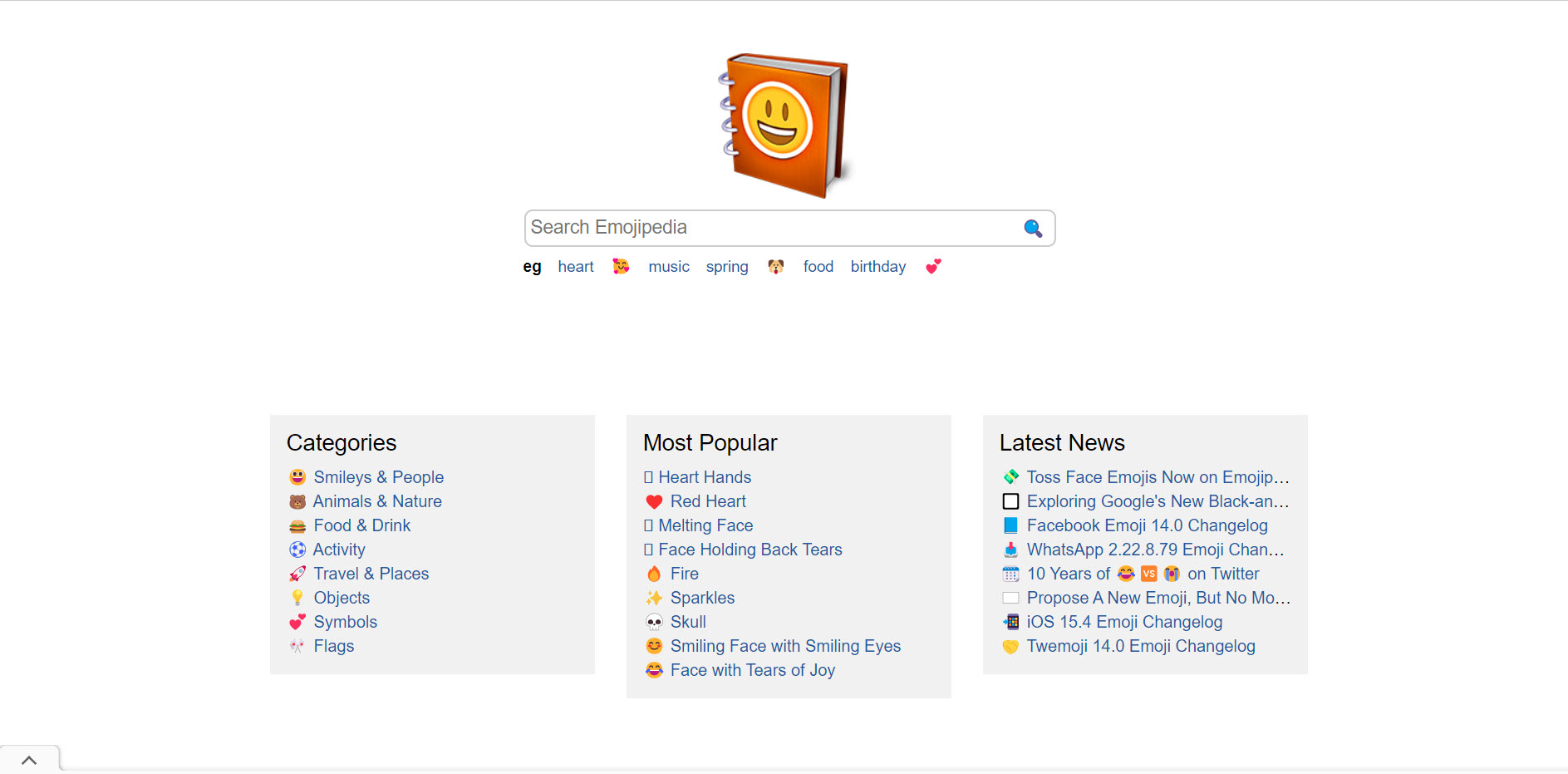This screenshot has height=774, width=1568.
Task: Read Facebook Emoji 14.0 Changelog article
Action: pos(1148,525)
